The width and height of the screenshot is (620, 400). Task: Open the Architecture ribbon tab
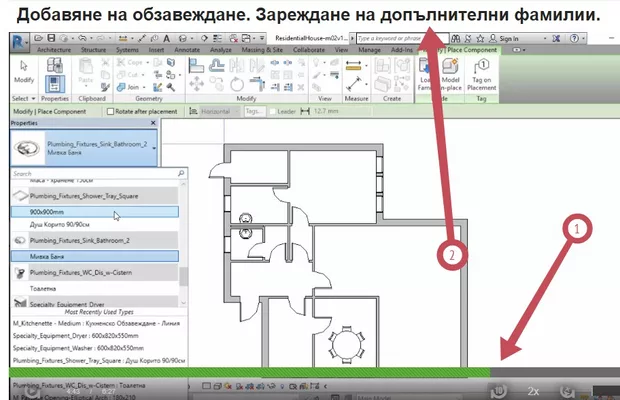pos(54,50)
